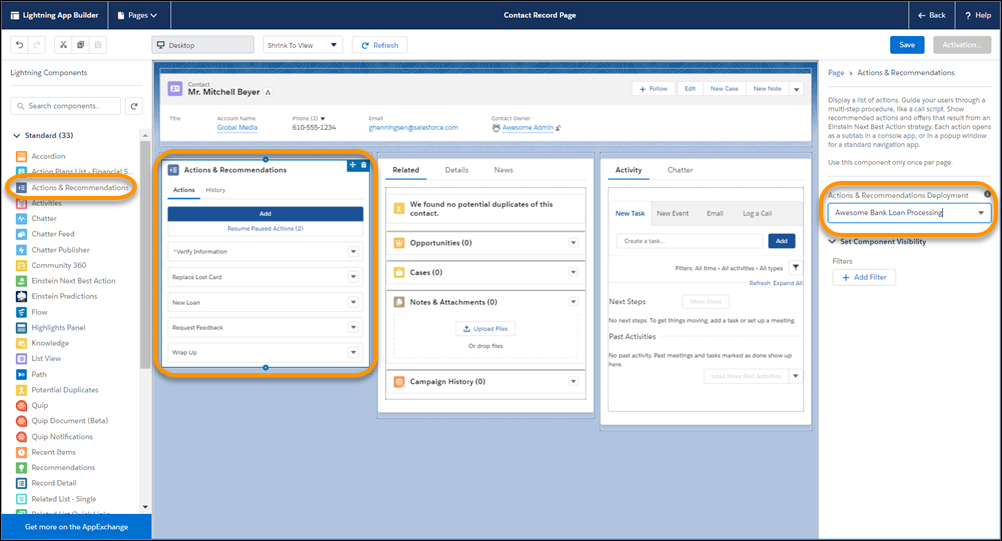Click the cut scissors icon
This screenshot has height=541, width=1002.
(x=63, y=45)
